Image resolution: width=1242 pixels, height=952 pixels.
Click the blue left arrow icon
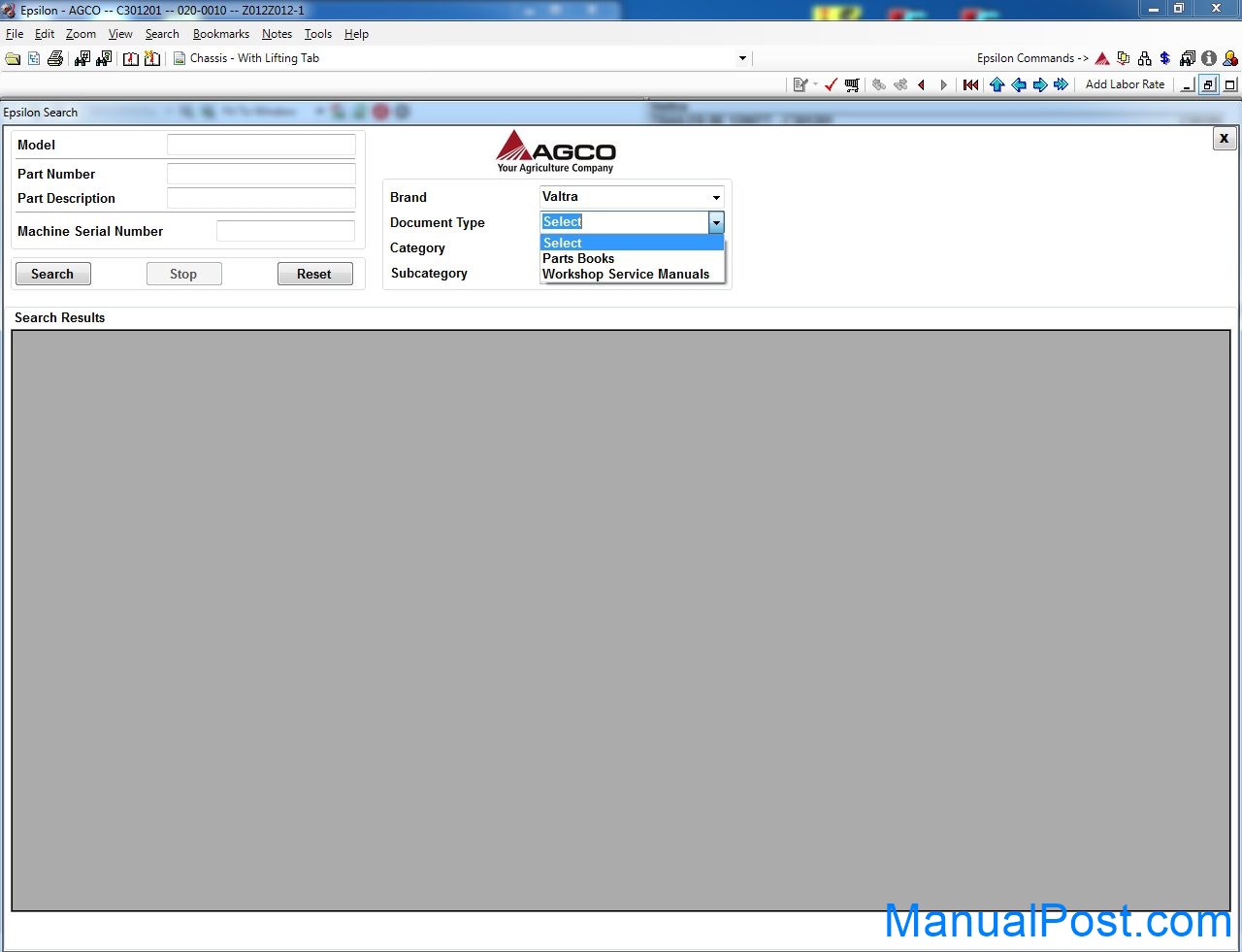1019,84
